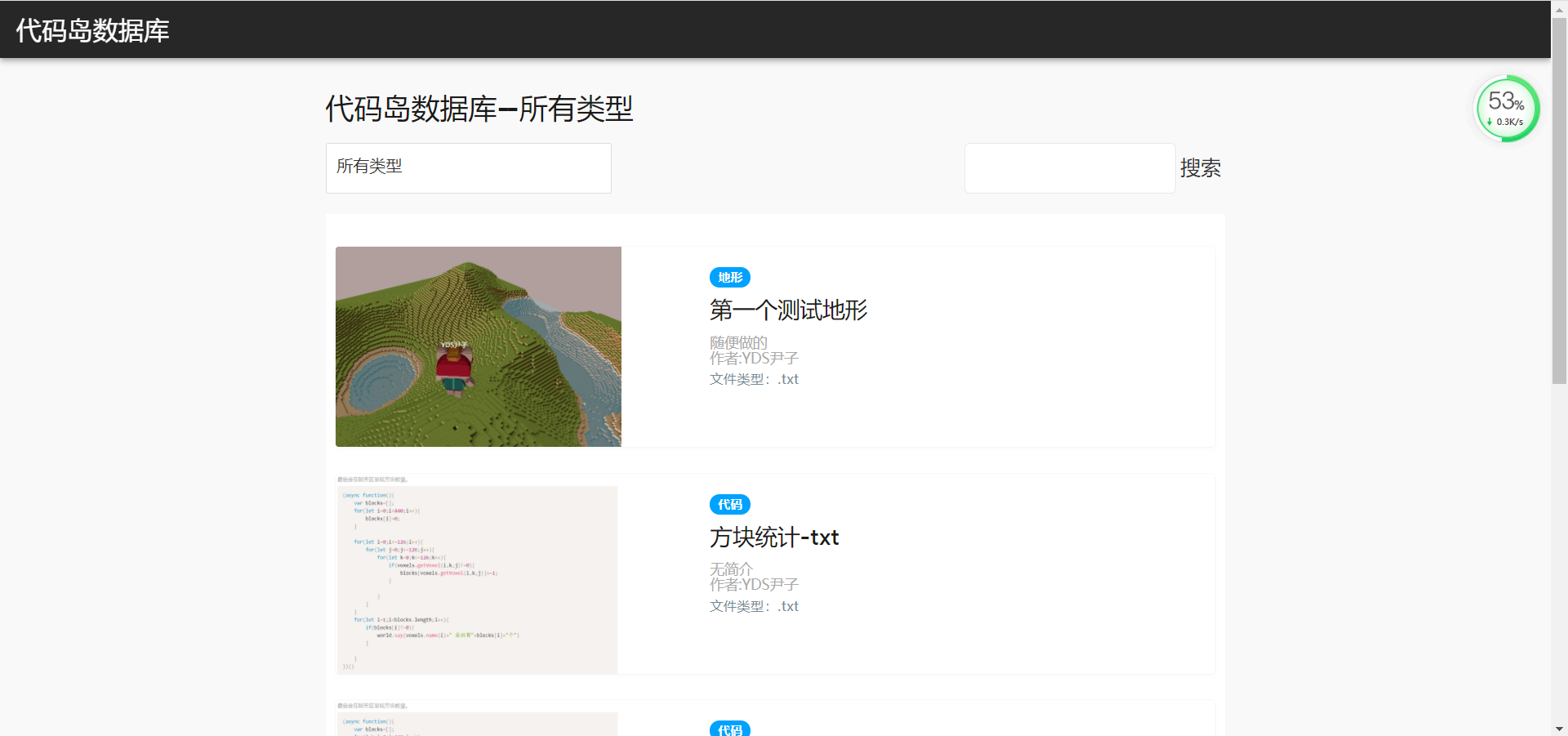Click 文件类型: .txt under 方块统计-txt

754,606
